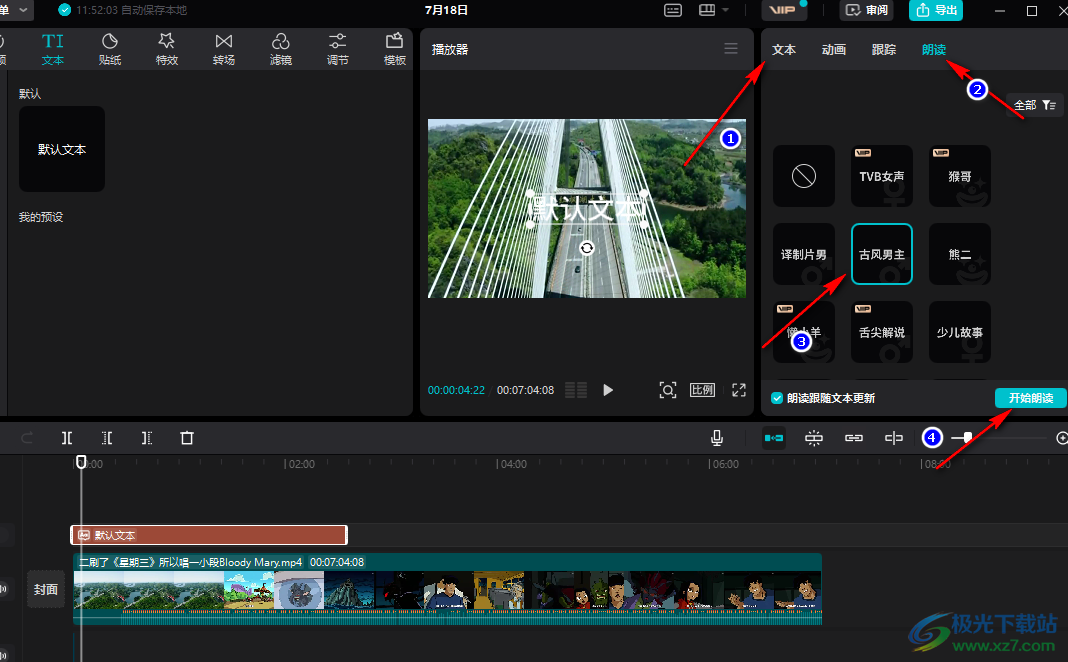This screenshot has width=1068, height=662.
Task: Select the 舌尖解说 voice
Action: [x=881, y=332]
